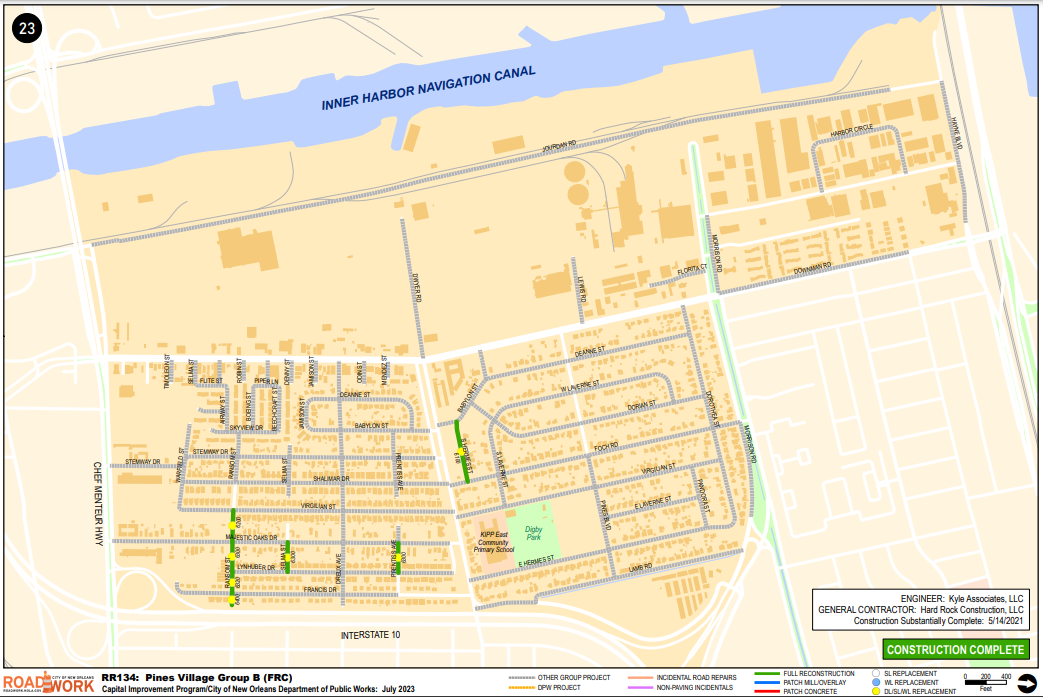The height and width of the screenshot is (697, 1043).
Task: Click the Full Reconstruction legend label
Action: coord(819,674)
